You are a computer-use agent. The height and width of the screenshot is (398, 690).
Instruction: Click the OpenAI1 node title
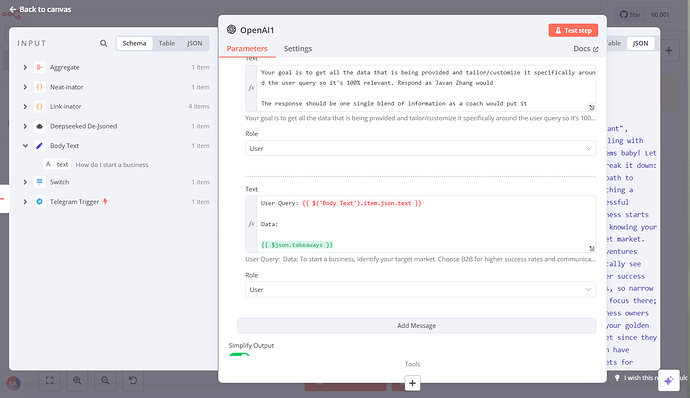pyautogui.click(x=257, y=30)
